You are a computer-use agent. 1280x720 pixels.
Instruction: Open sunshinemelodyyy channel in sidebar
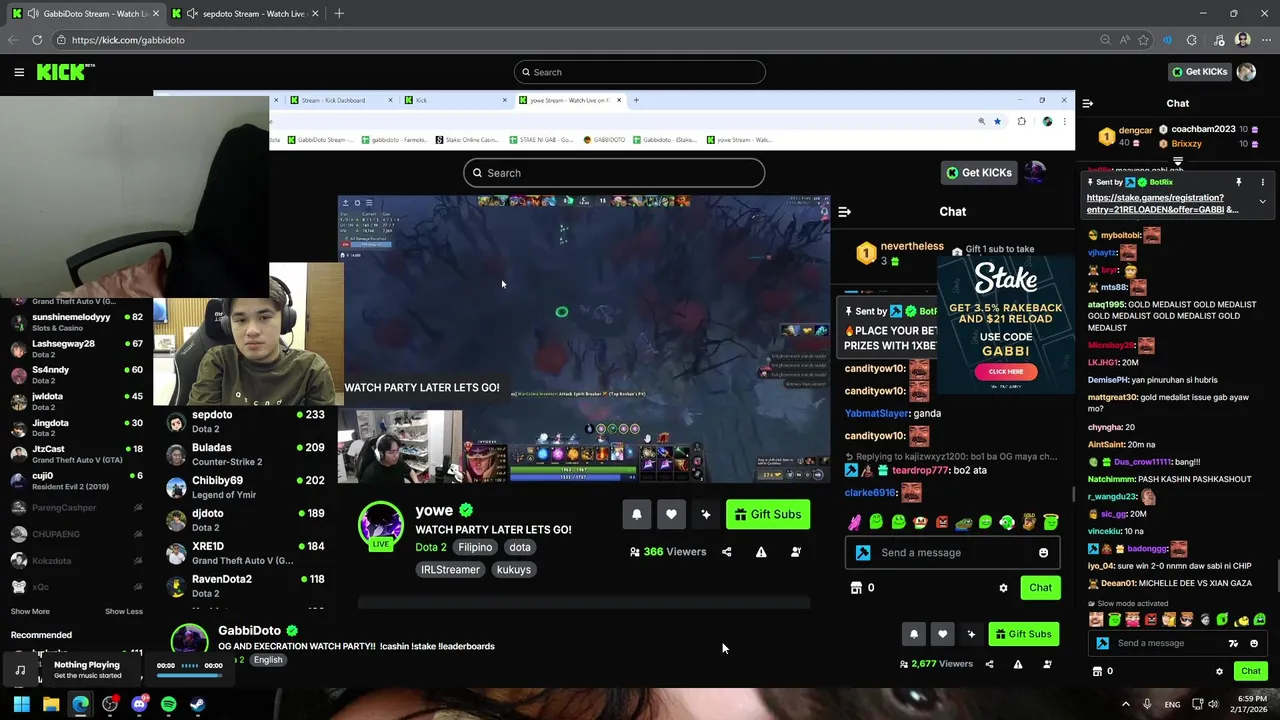point(77,323)
